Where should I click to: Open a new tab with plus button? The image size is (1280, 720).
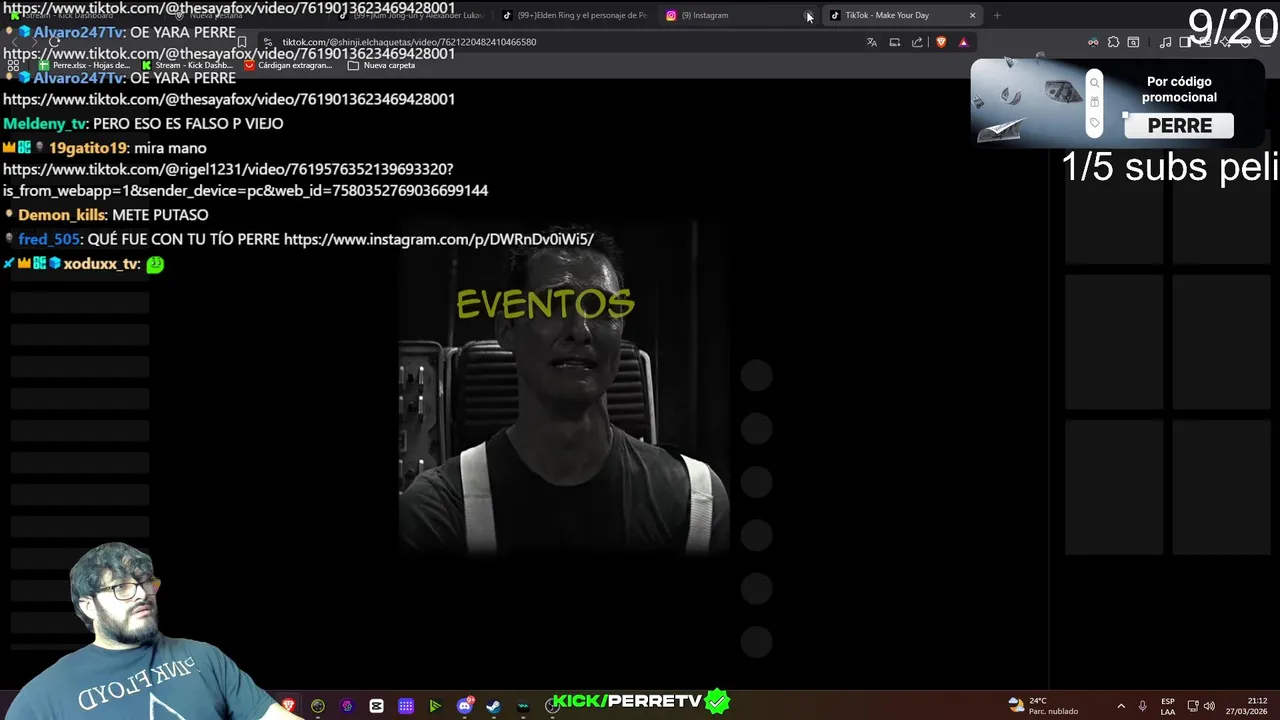[x=997, y=15]
